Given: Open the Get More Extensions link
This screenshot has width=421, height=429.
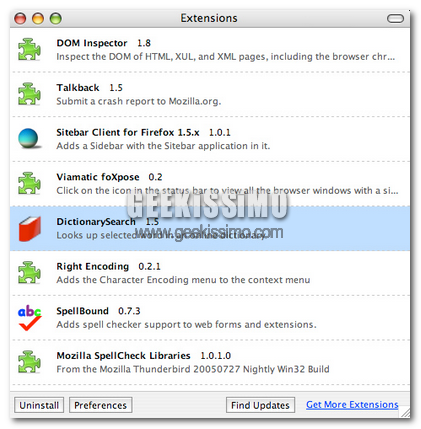Looking at the screenshot, I should point(352,405).
